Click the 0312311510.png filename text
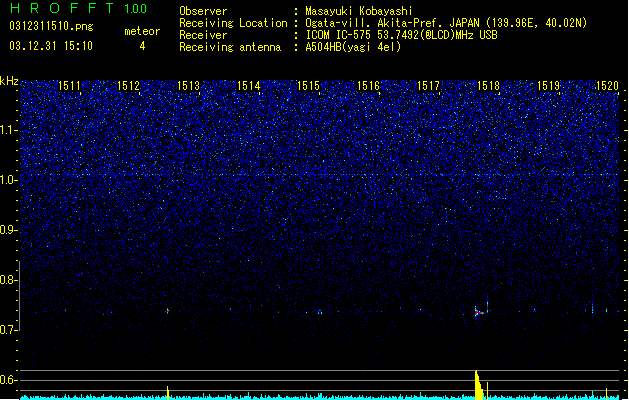The height and width of the screenshot is (400, 629). 51,26
